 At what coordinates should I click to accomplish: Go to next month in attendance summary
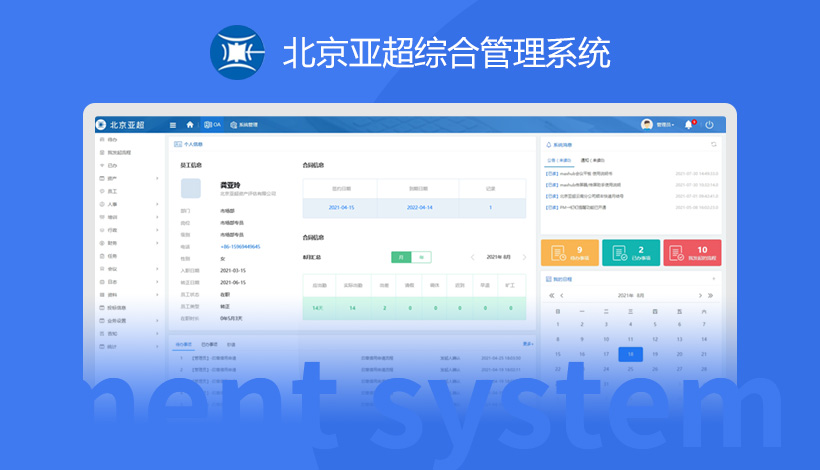tap(525, 257)
